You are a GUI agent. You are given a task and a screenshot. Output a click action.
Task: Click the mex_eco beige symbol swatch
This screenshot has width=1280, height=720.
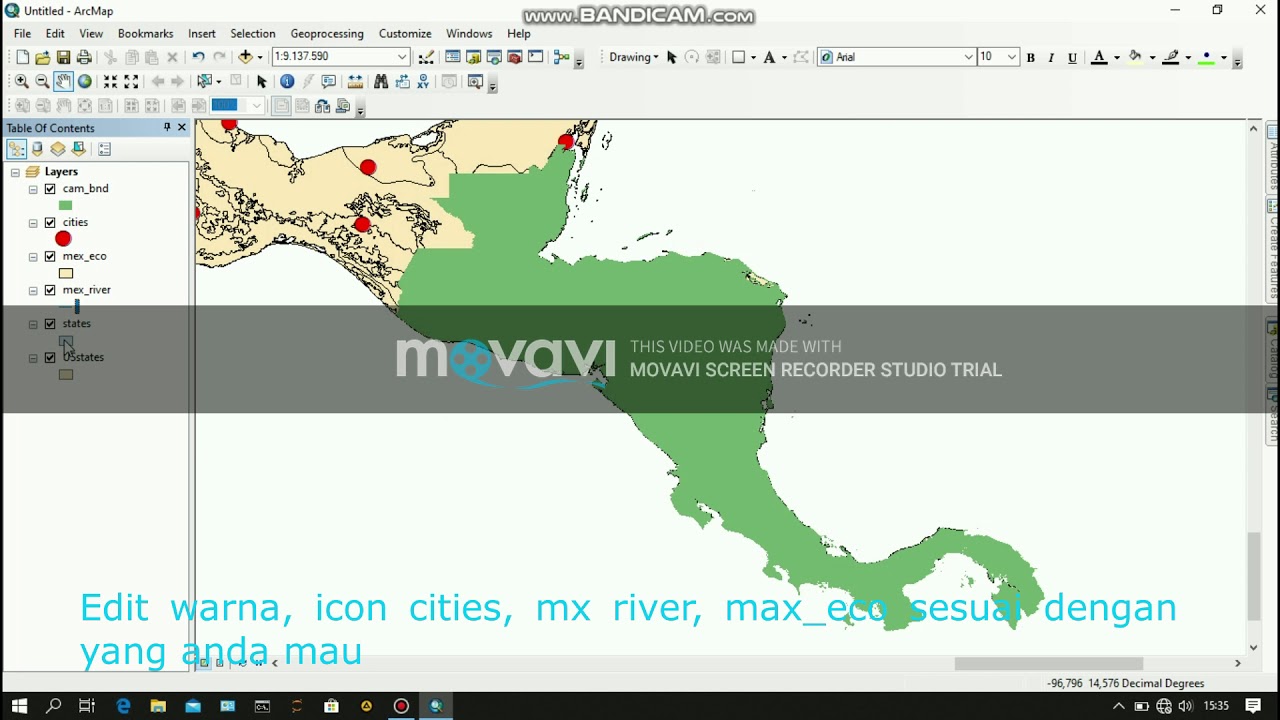[66, 273]
